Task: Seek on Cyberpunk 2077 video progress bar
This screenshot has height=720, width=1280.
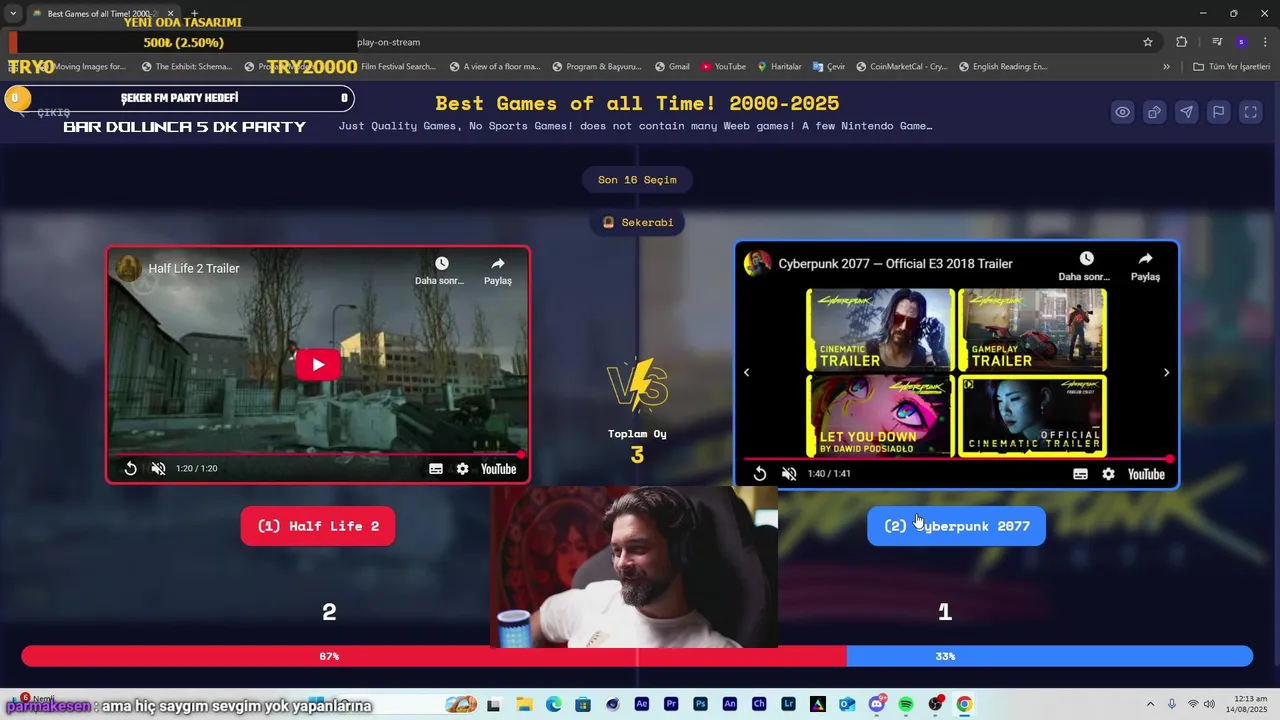Action: click(x=957, y=459)
